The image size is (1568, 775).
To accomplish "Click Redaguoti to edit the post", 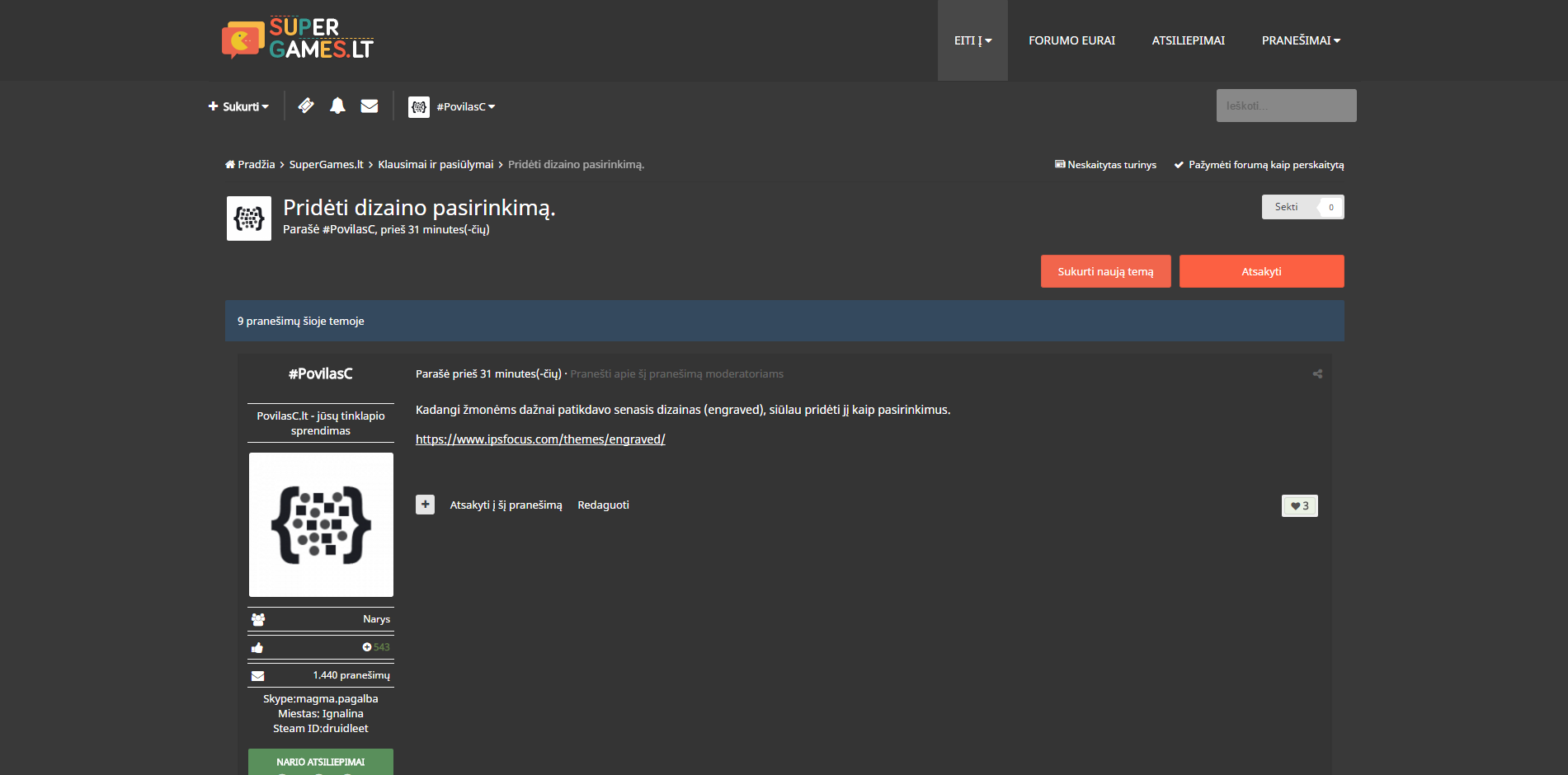I will (603, 505).
